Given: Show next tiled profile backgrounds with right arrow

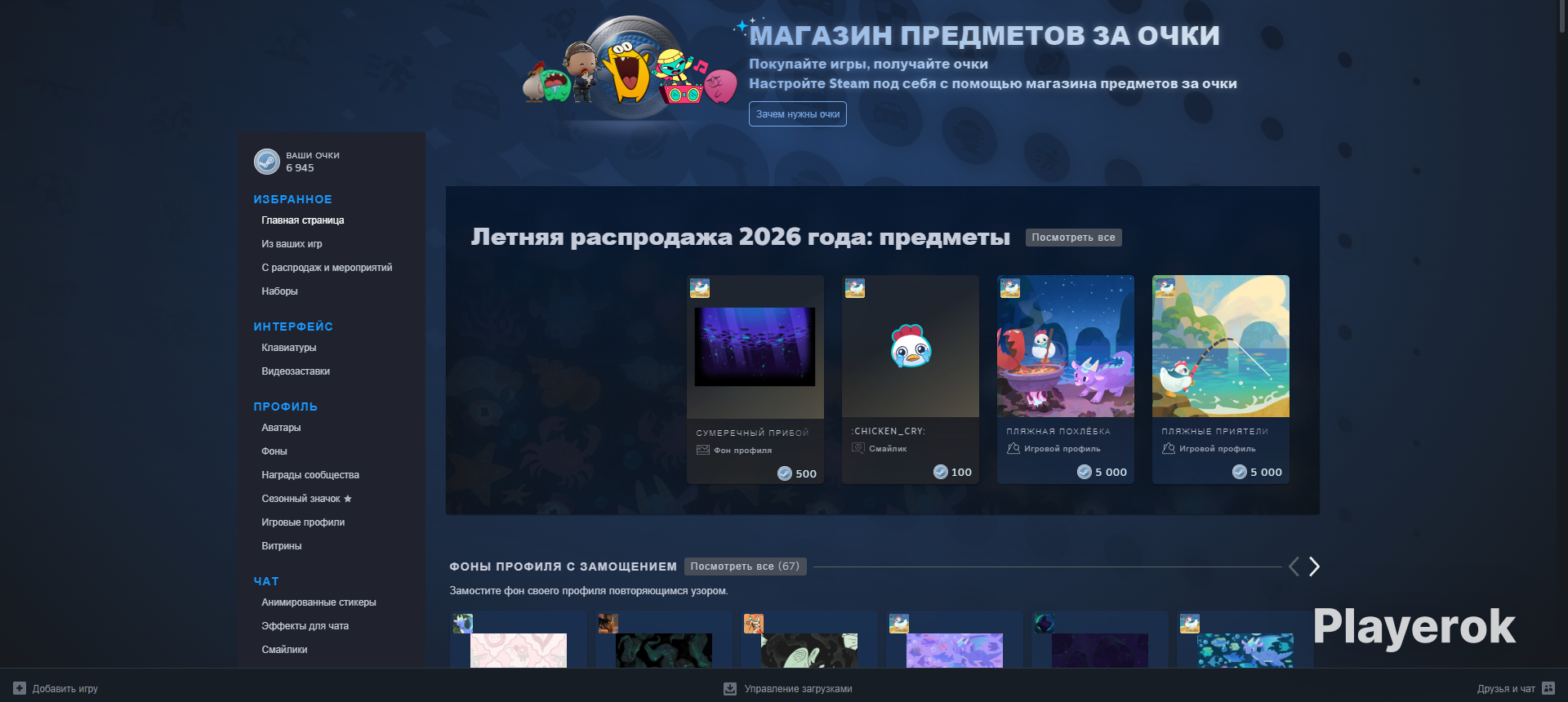Looking at the screenshot, I should (x=1314, y=566).
